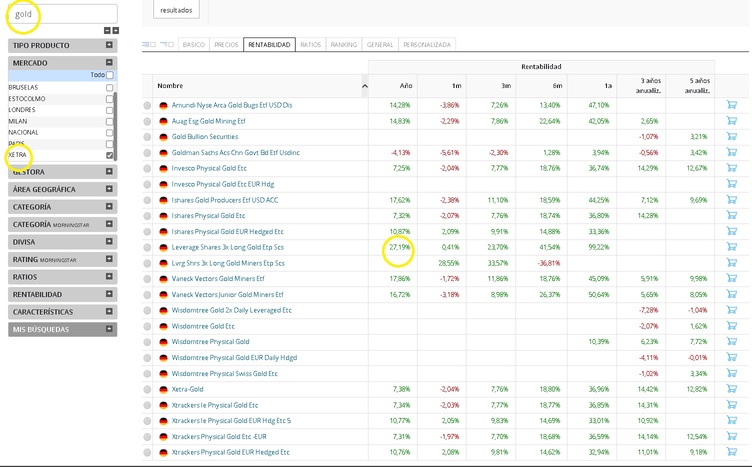This screenshot has height=467, width=752.
Task: Click cart icon for Wisdomtree Physical Gold
Action: (x=731, y=341)
